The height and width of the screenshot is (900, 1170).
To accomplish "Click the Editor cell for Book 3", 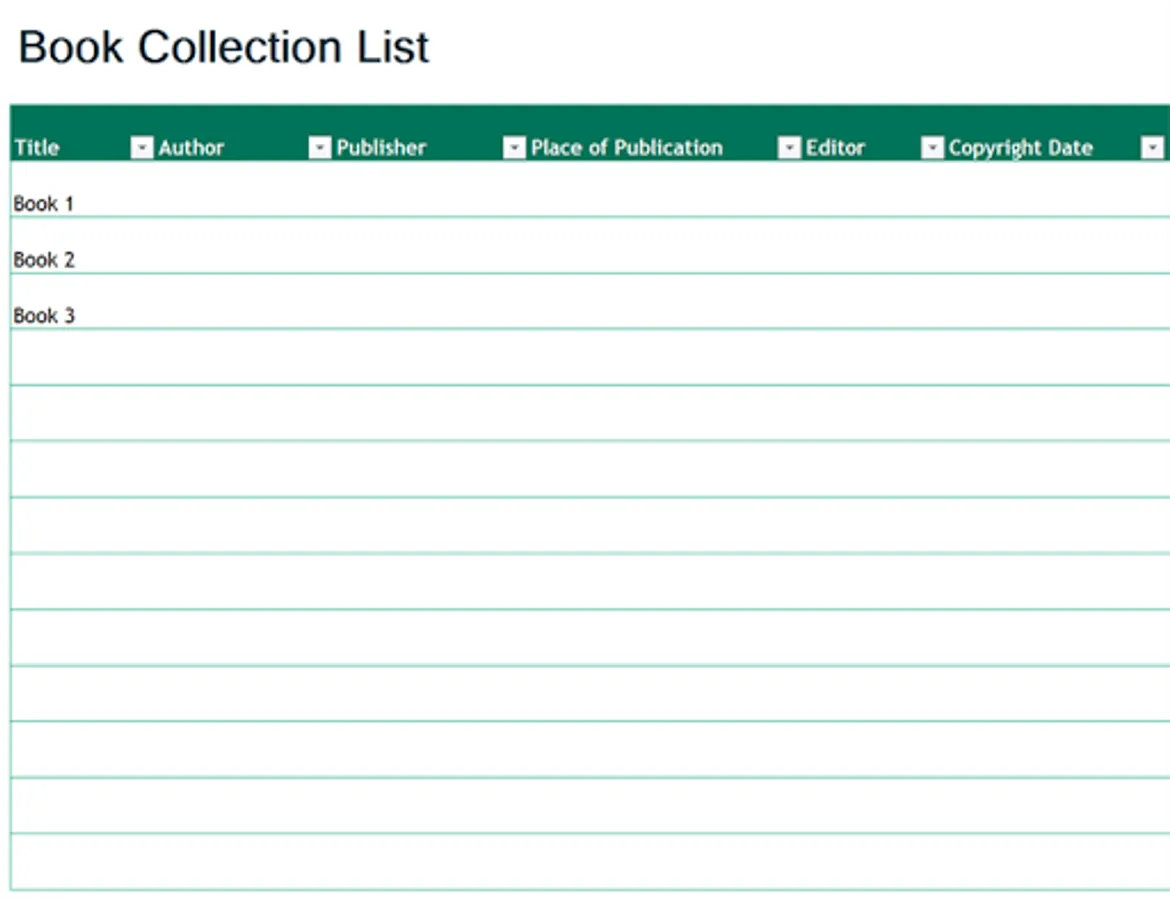I will point(873,301).
